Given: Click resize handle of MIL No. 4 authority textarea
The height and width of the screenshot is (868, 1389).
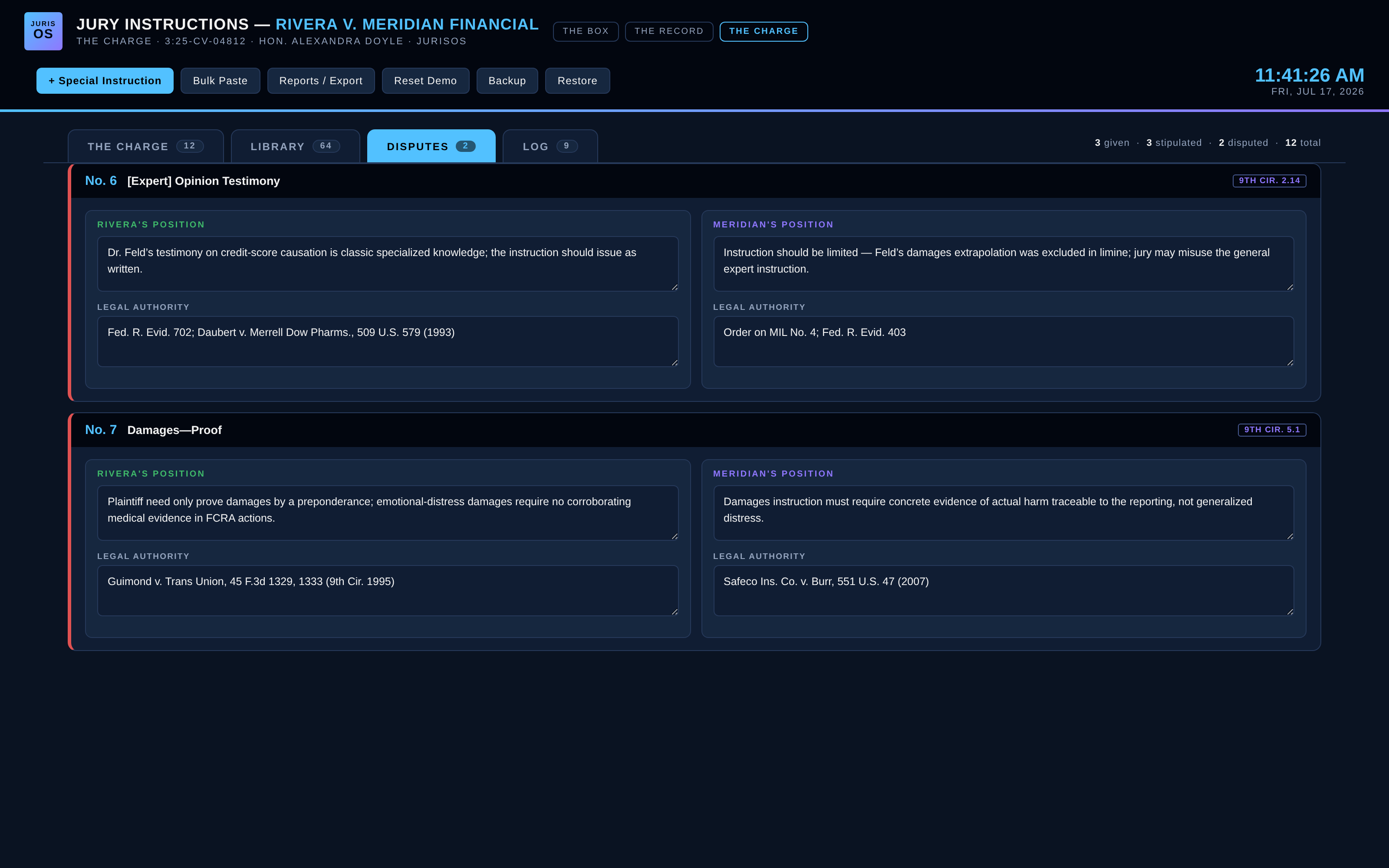Looking at the screenshot, I should pyautogui.click(x=1290, y=363).
